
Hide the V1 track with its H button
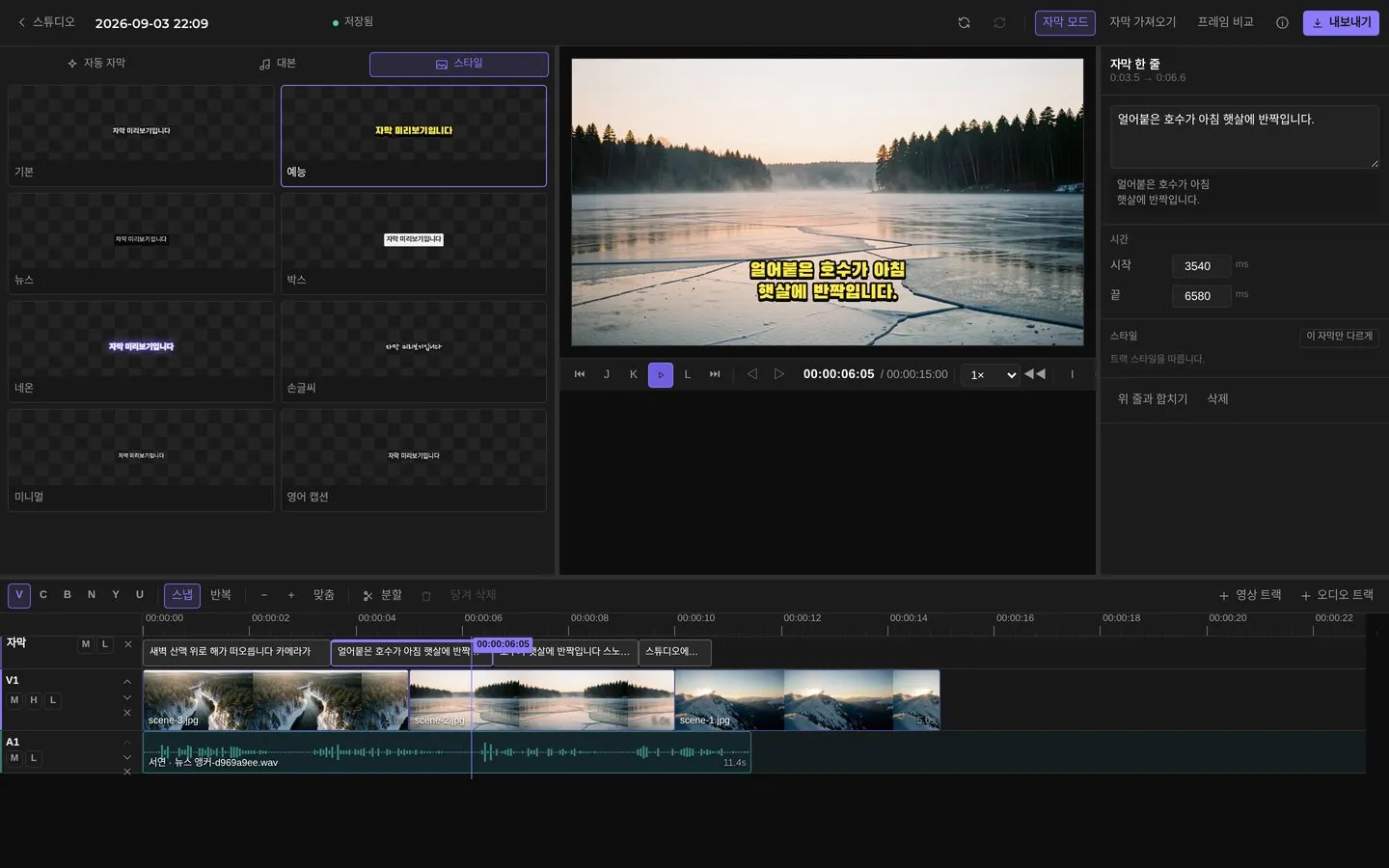click(34, 700)
